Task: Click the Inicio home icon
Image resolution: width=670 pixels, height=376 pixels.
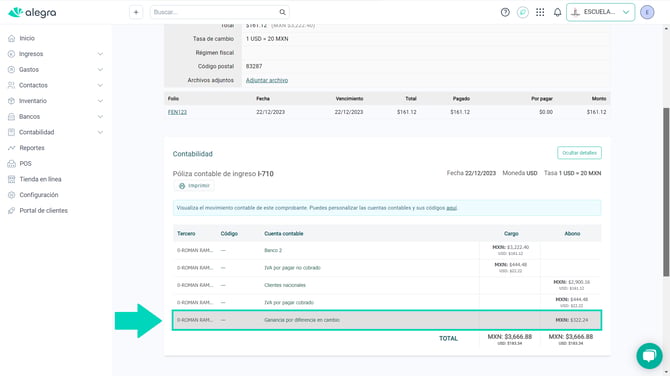Action: [x=12, y=38]
